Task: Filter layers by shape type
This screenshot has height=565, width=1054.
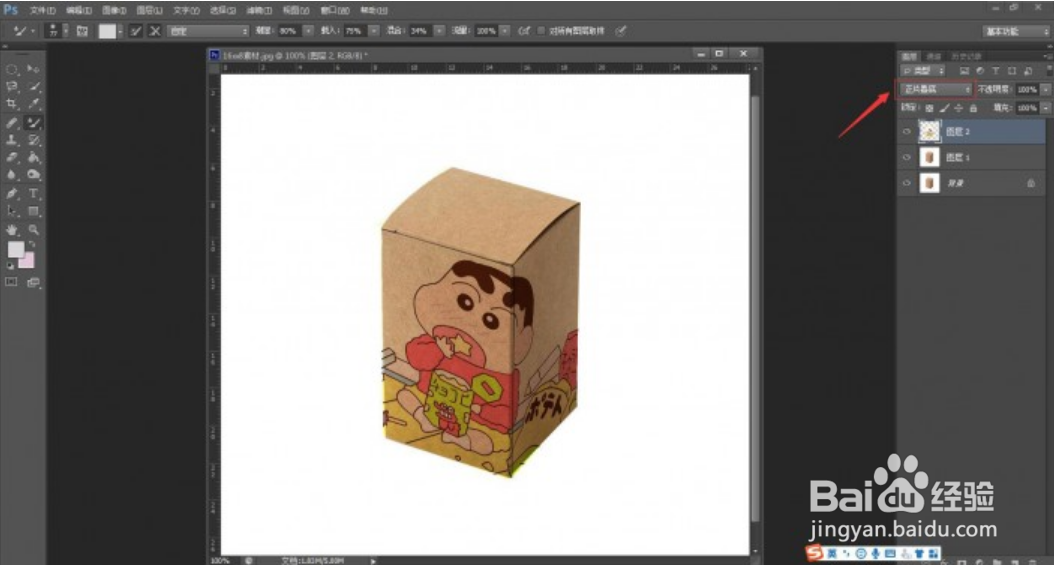Action: 1012,71
